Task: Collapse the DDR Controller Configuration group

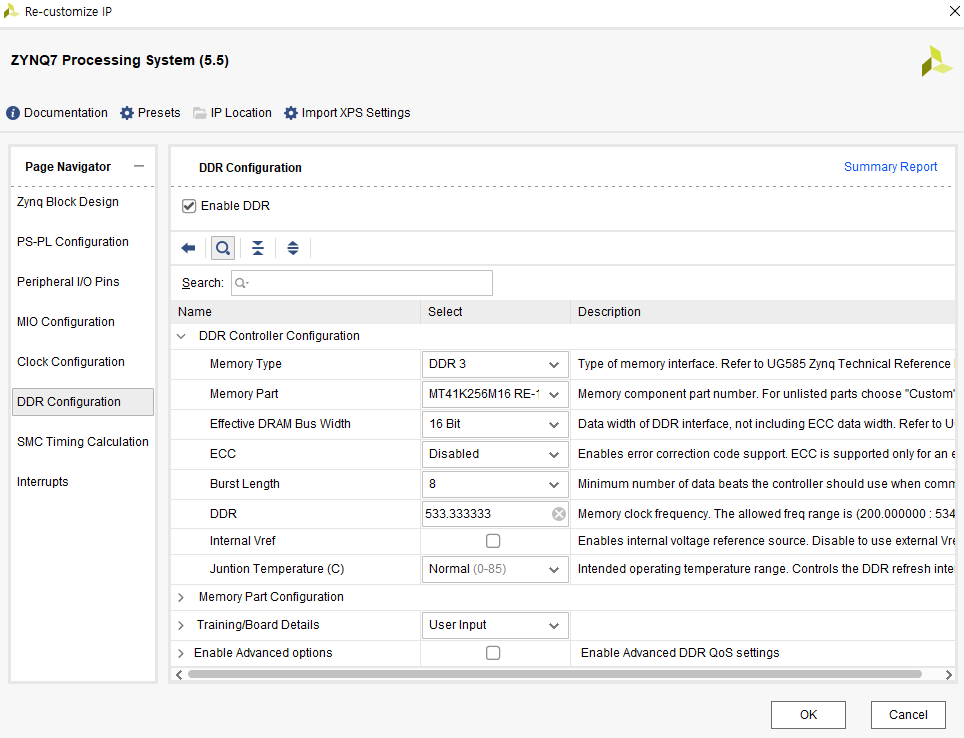Action: click(181, 336)
